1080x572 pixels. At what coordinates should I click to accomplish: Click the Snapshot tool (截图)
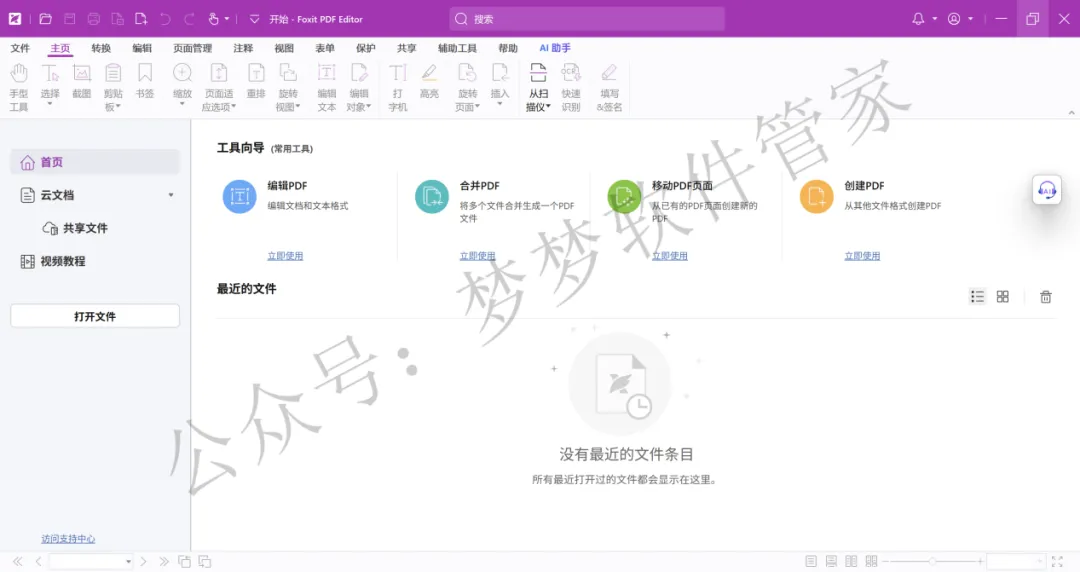point(81,81)
